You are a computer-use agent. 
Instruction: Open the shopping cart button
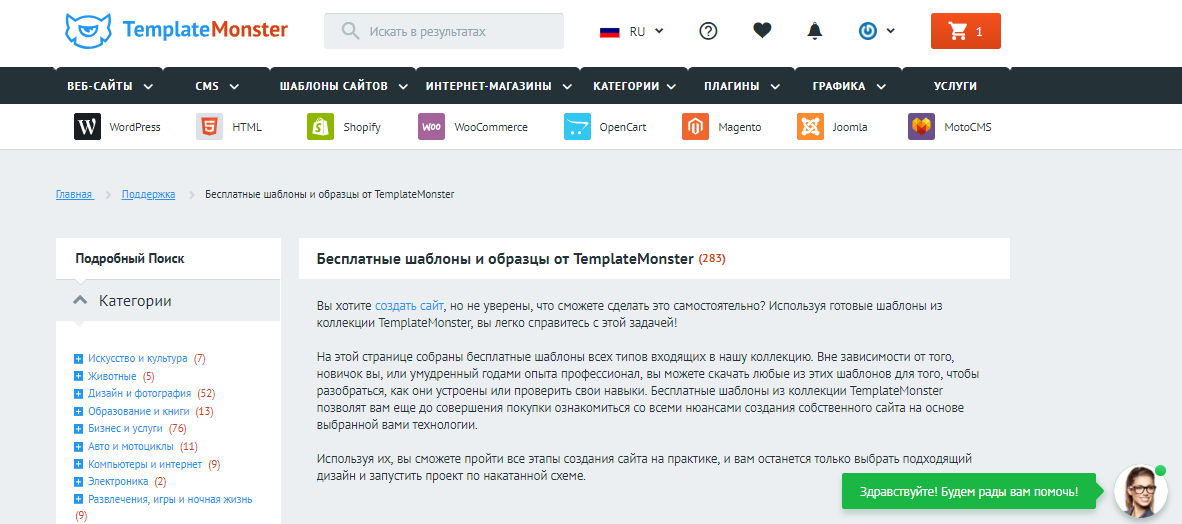click(x=966, y=31)
